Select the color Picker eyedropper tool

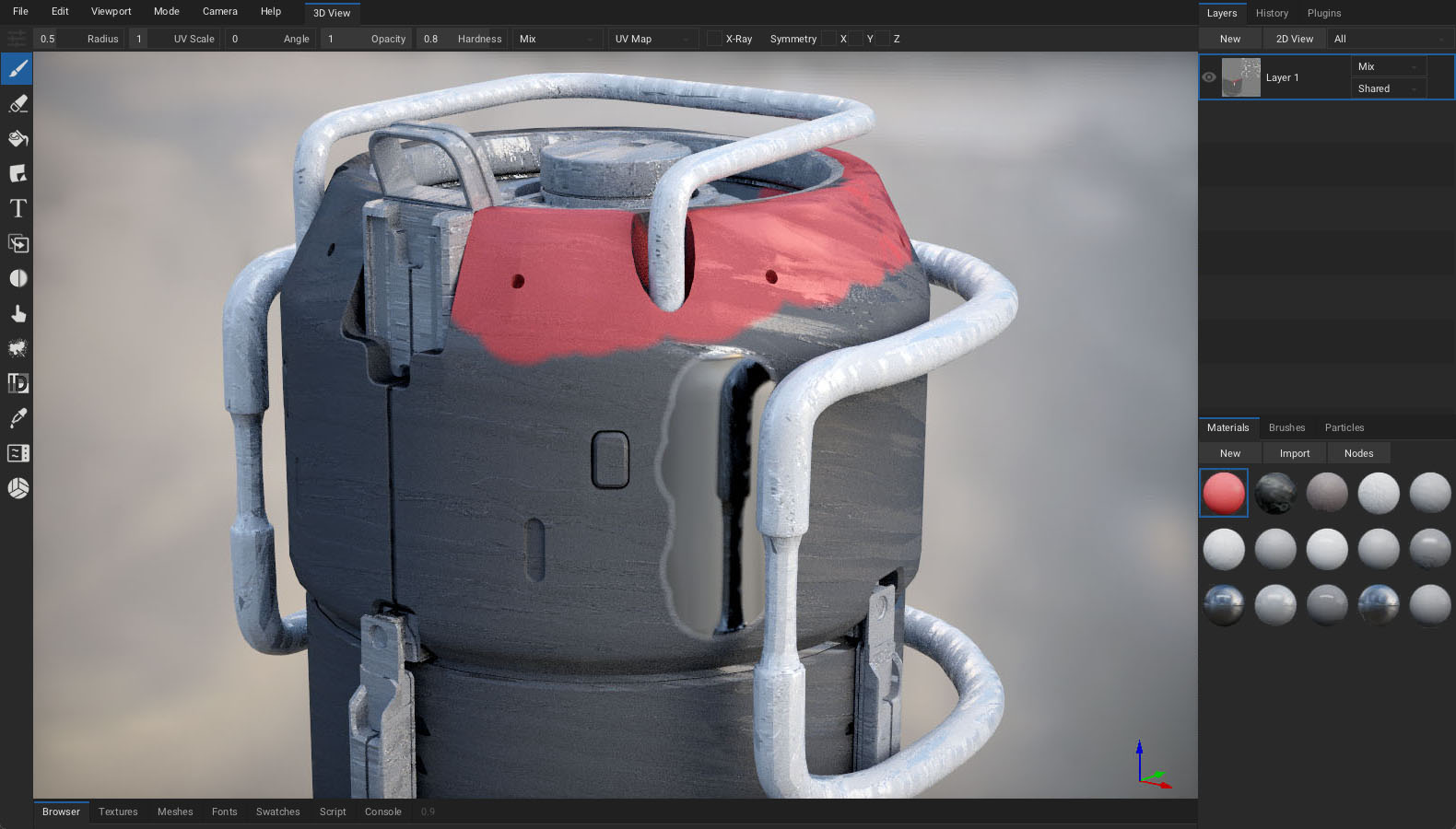(x=18, y=418)
